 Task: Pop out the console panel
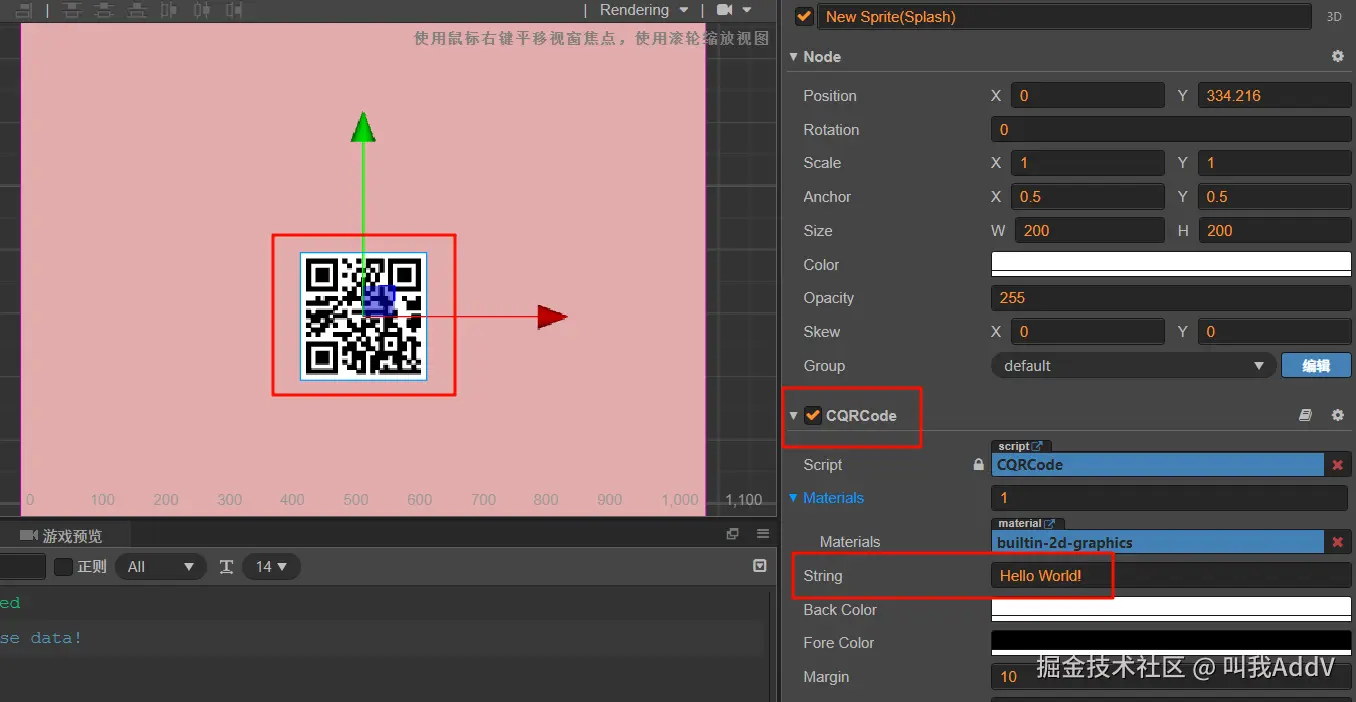pos(732,534)
